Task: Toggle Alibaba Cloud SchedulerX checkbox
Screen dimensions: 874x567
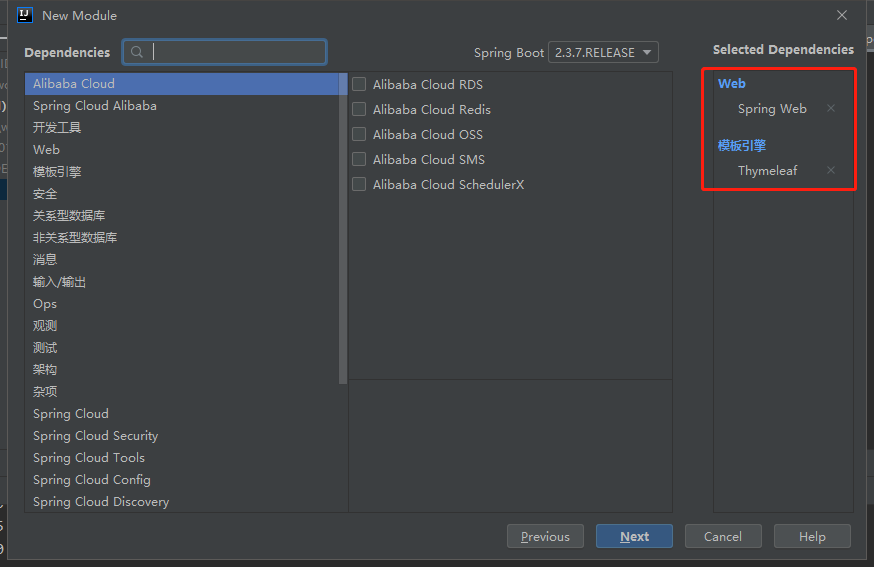Action: (x=359, y=184)
